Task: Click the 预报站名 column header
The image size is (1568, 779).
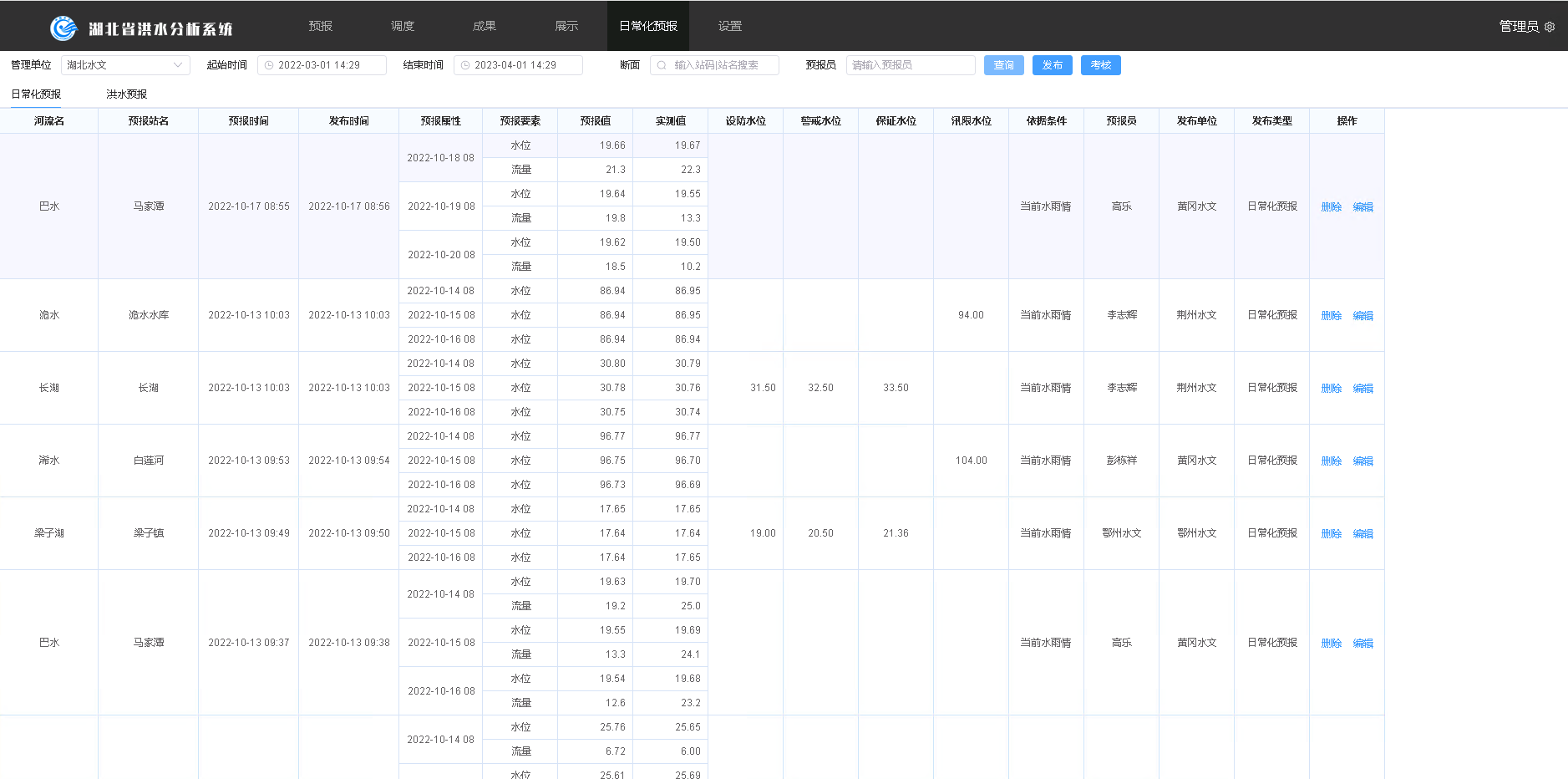Action: click(x=149, y=121)
